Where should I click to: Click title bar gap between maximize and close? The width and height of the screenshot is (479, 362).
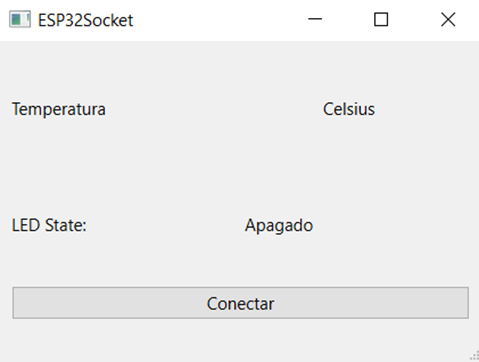tap(414, 19)
